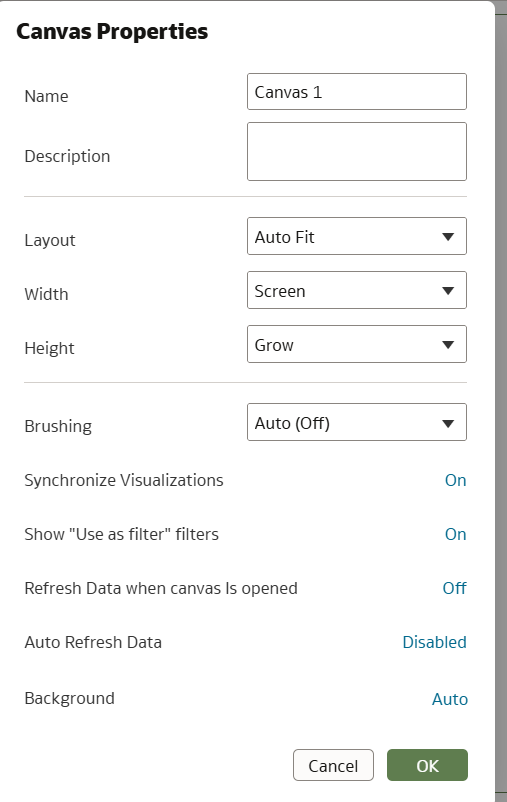Click the Canvas Properties dialog title
This screenshot has width=507, height=802.
(x=112, y=32)
